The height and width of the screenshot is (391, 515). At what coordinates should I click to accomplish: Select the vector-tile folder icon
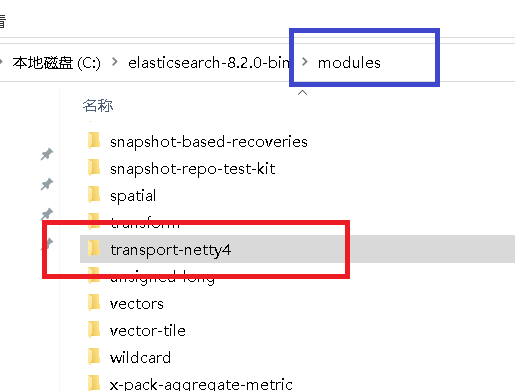[94, 330]
